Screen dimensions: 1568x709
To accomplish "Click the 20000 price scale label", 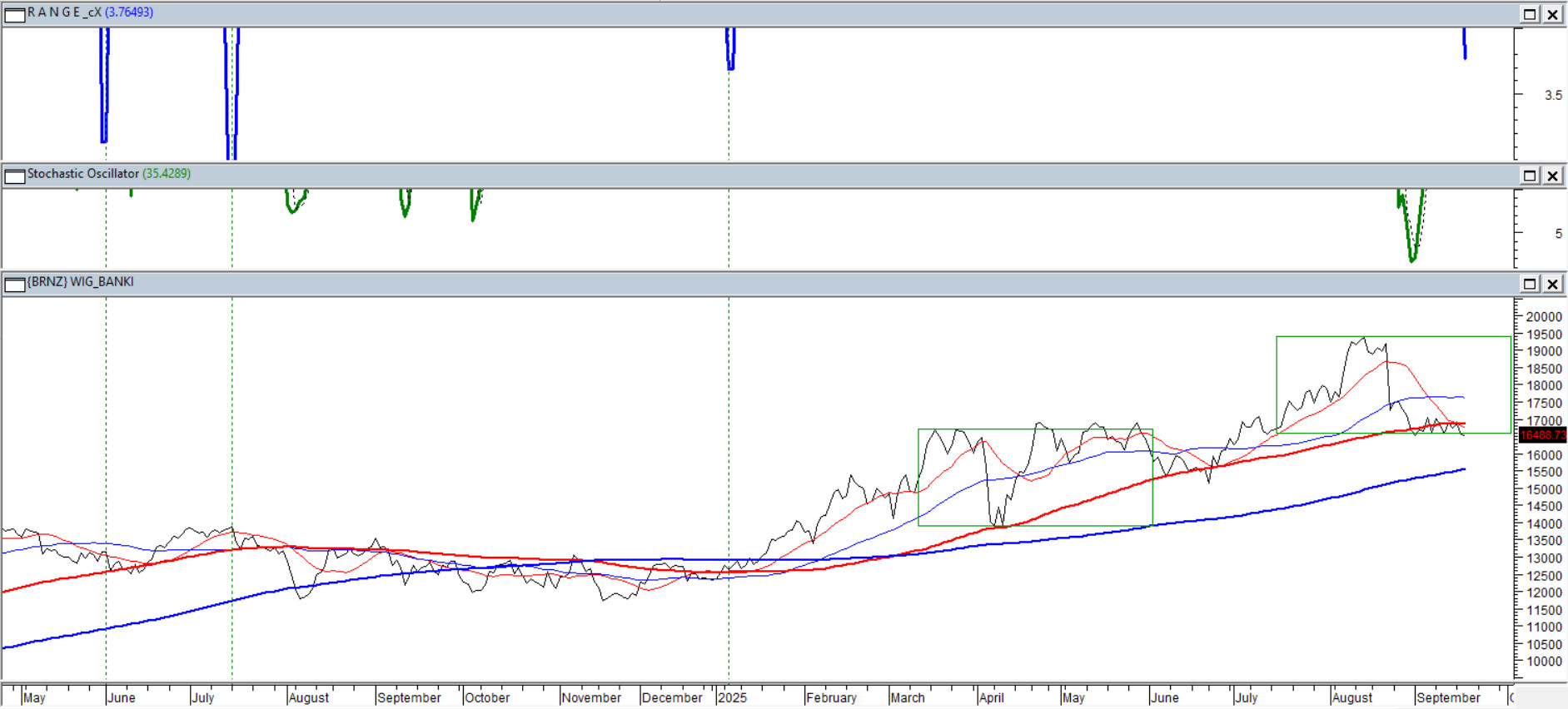I will (1543, 317).
